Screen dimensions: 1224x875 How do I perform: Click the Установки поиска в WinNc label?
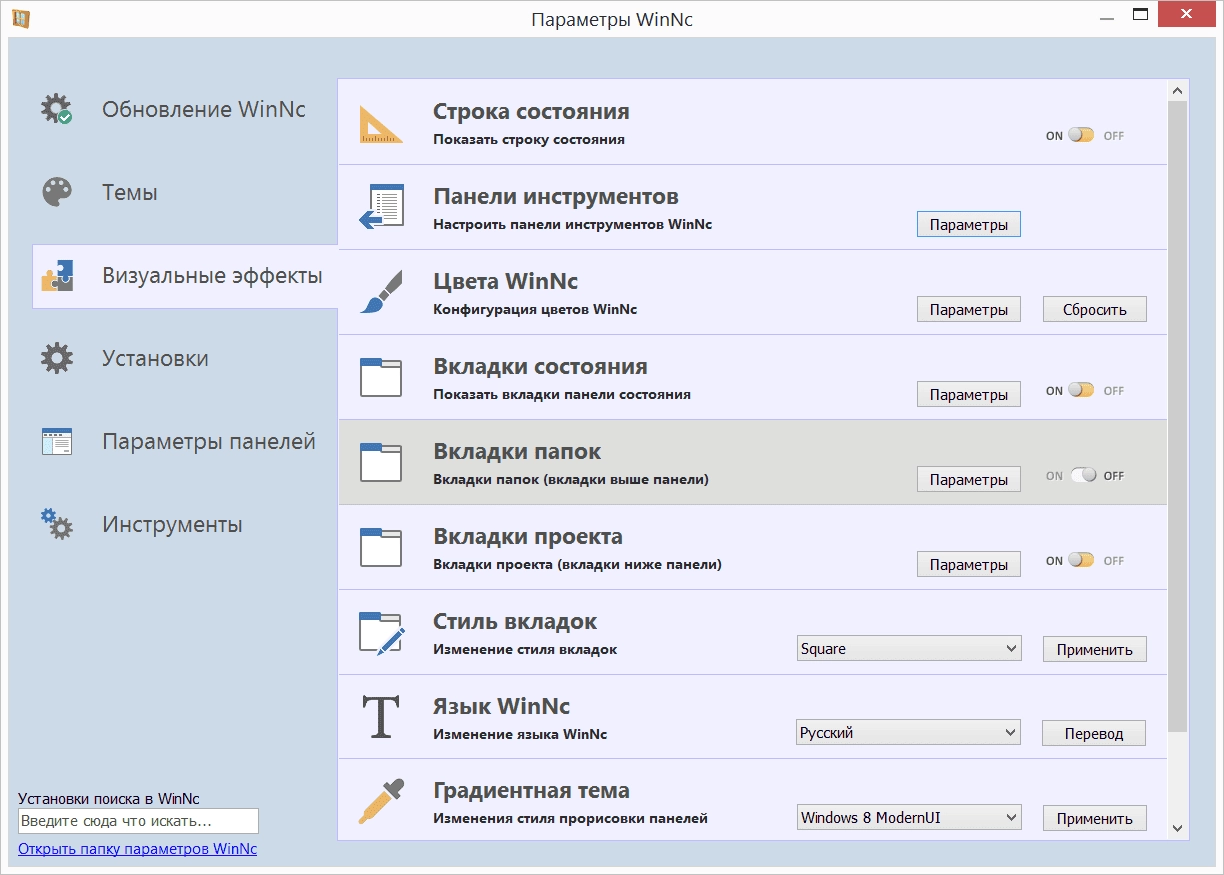(109, 798)
